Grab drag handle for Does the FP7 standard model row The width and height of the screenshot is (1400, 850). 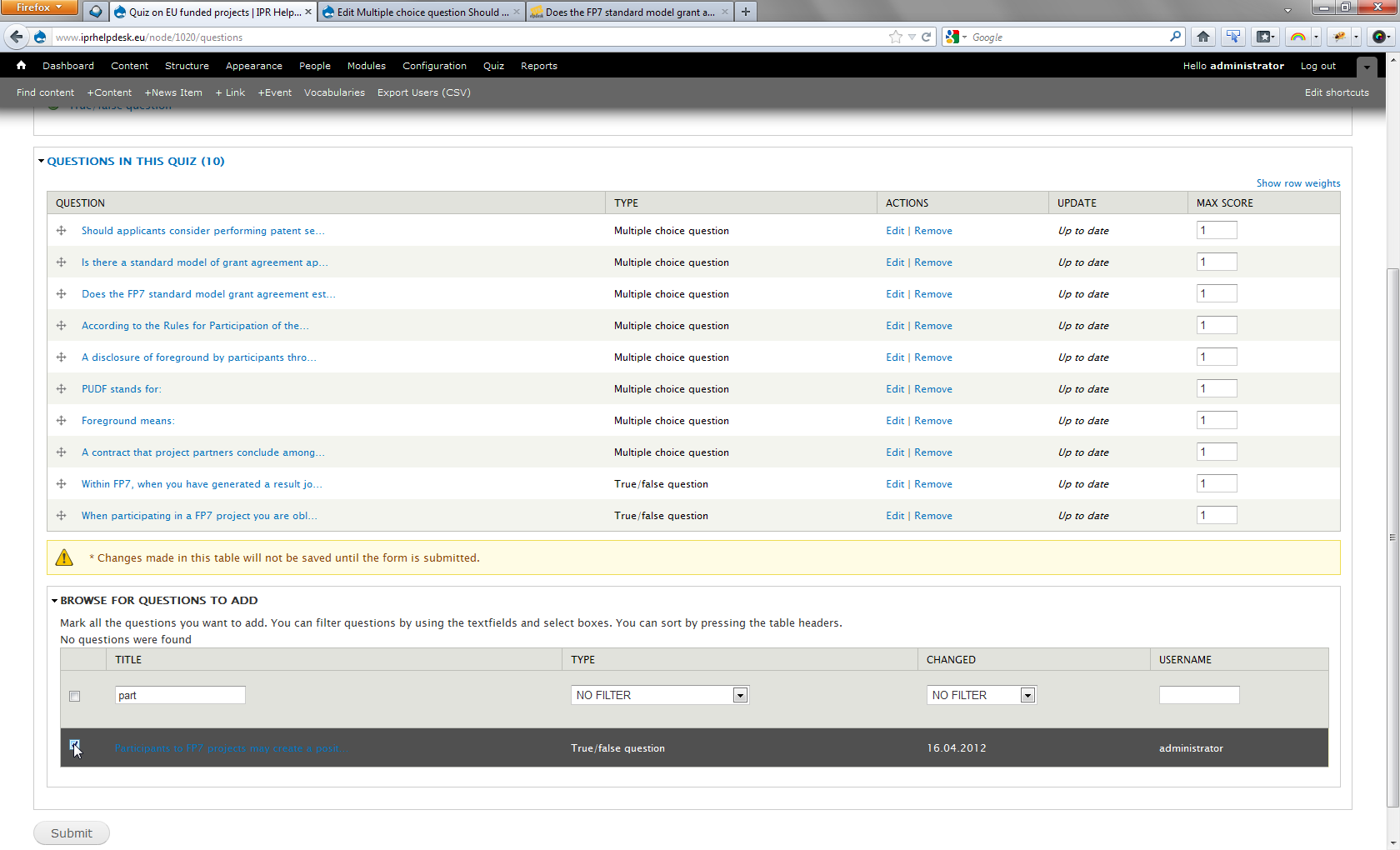pos(61,294)
